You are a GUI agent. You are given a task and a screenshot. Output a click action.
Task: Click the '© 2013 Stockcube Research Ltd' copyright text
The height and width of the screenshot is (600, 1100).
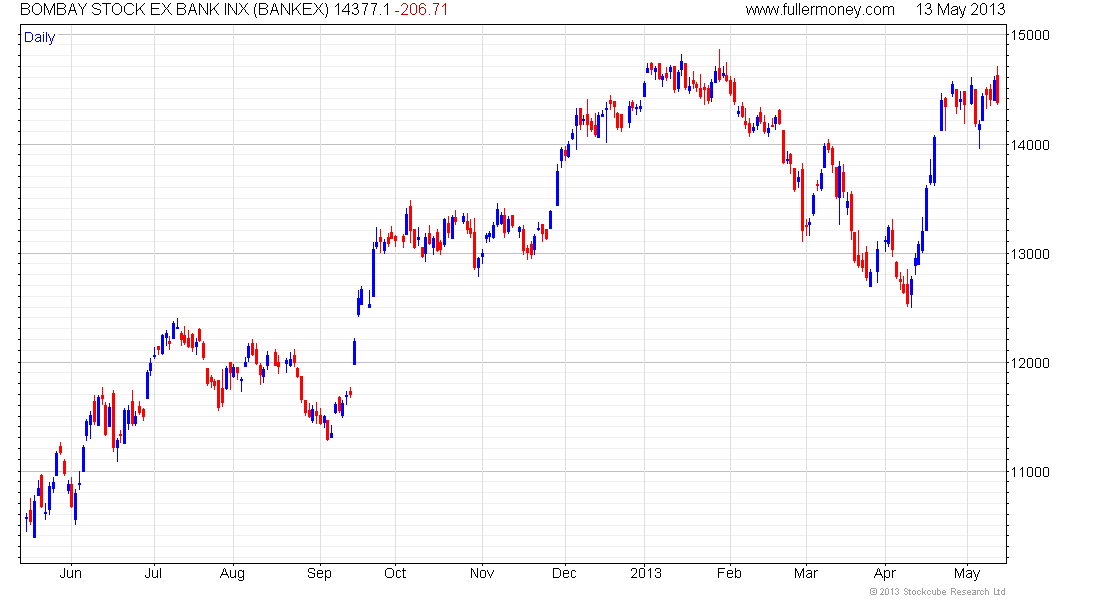(x=937, y=592)
